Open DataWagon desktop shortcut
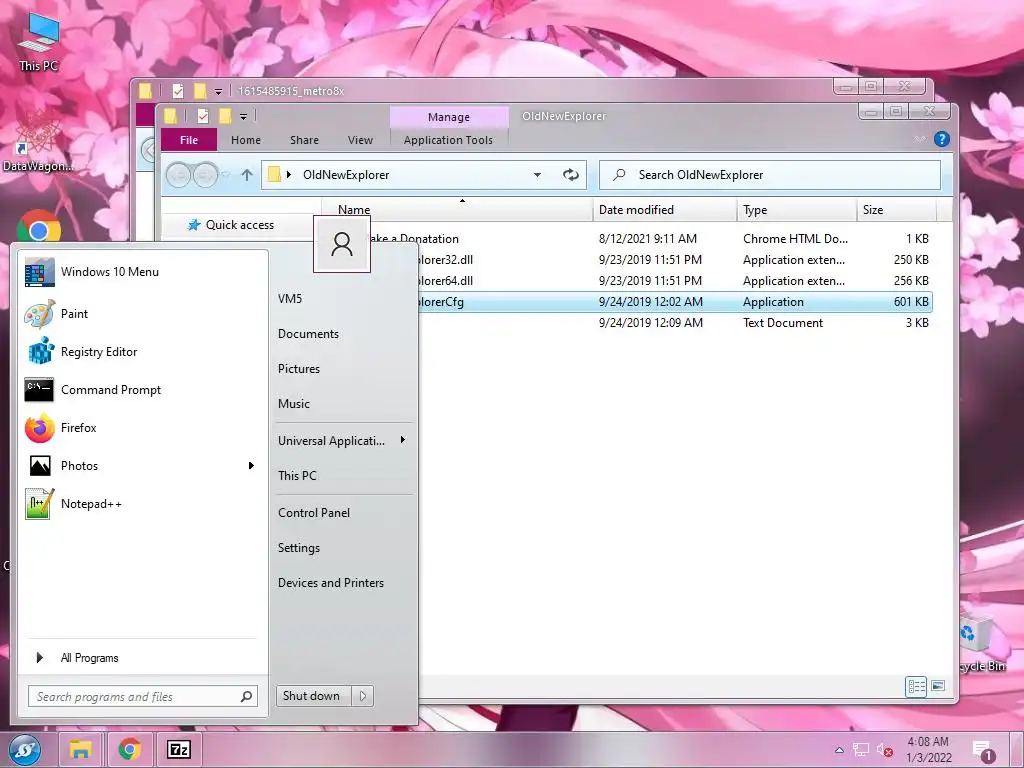 38,141
